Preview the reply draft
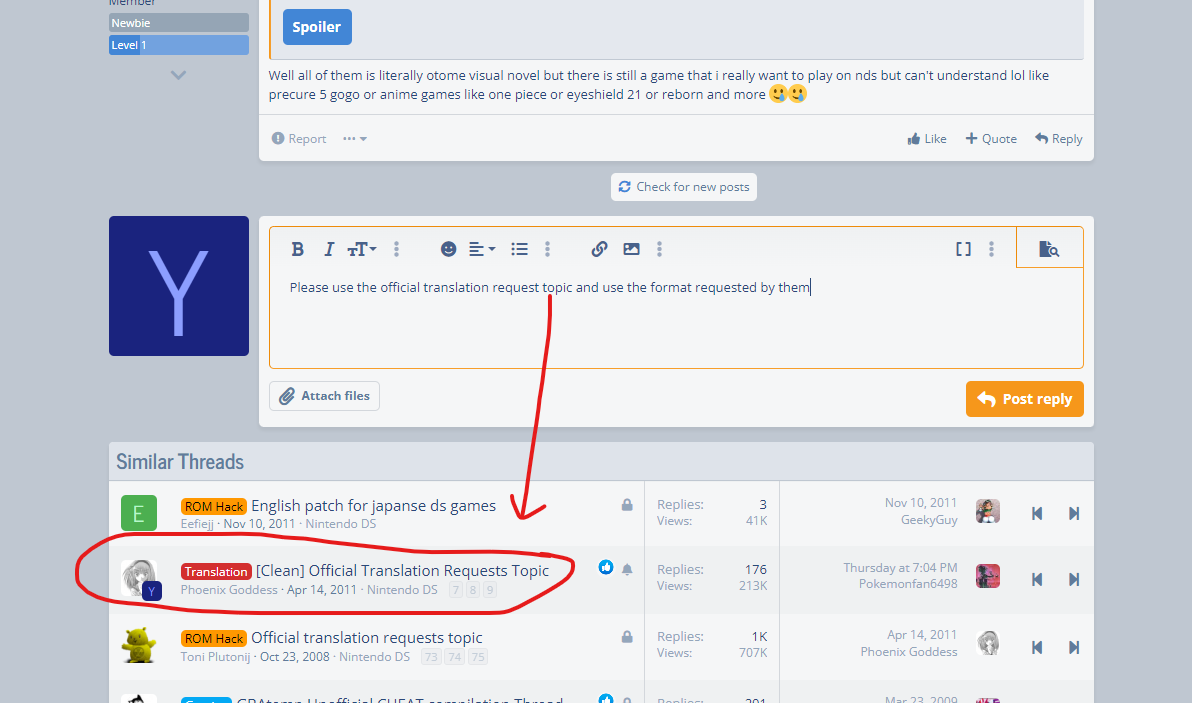 pos(1049,249)
